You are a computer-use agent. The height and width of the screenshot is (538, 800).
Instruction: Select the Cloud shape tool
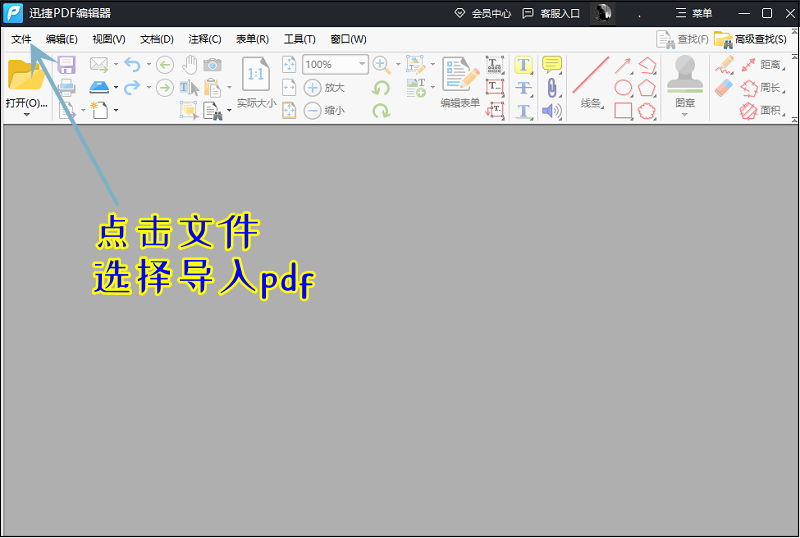point(646,111)
